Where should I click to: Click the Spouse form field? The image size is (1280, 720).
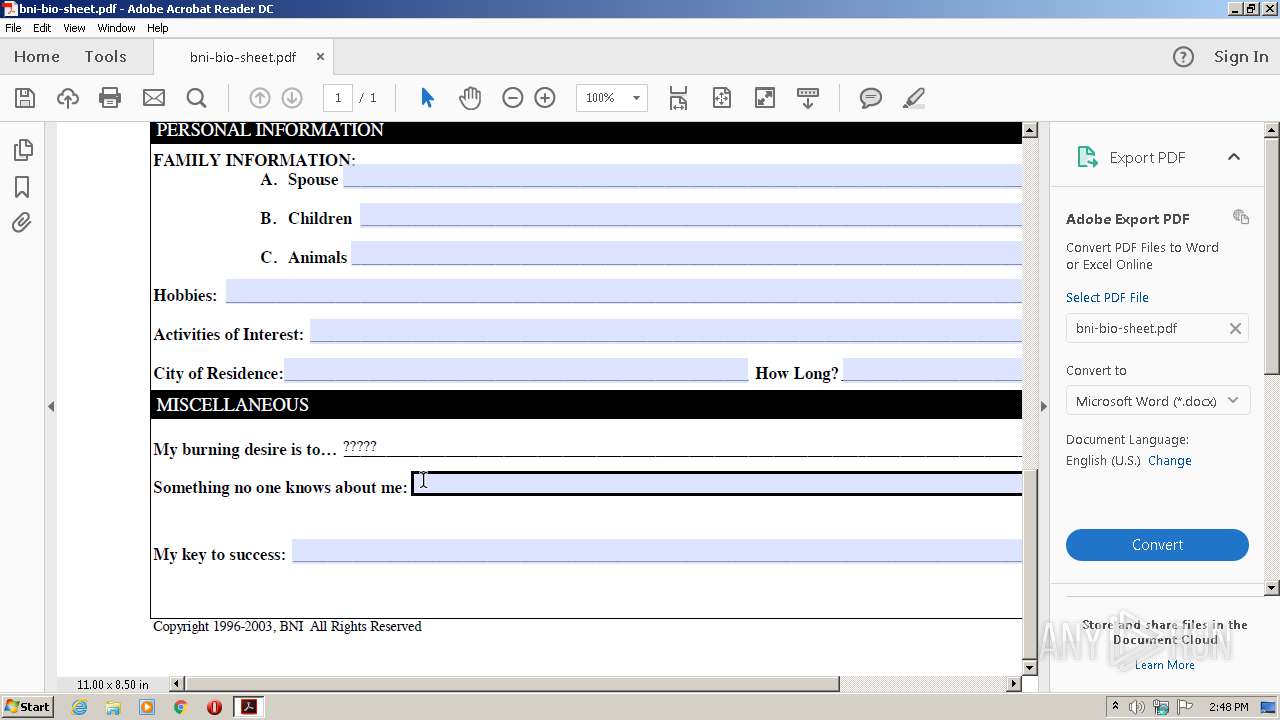tap(682, 176)
